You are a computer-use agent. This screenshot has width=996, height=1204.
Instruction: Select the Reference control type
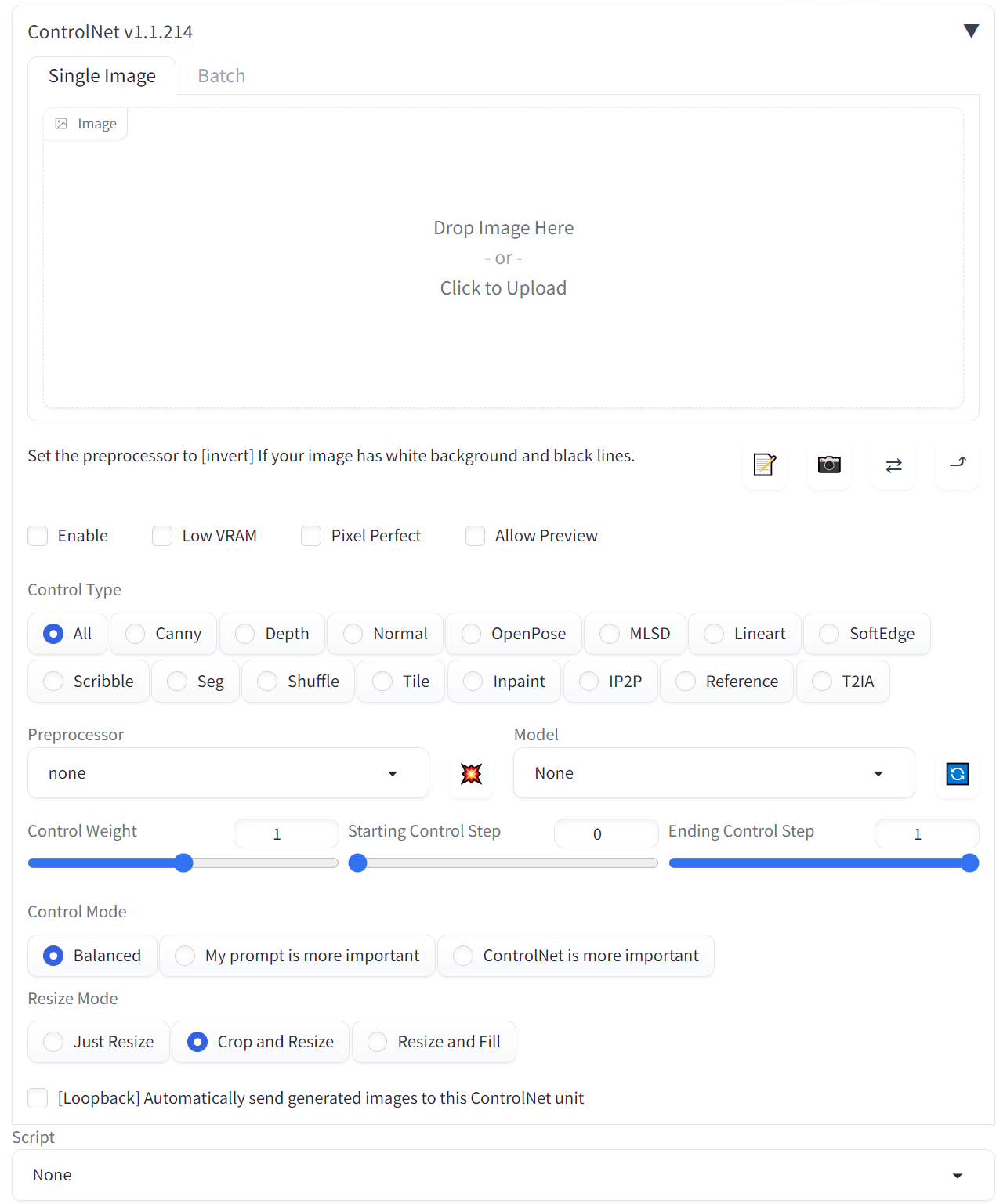pyautogui.click(x=727, y=682)
